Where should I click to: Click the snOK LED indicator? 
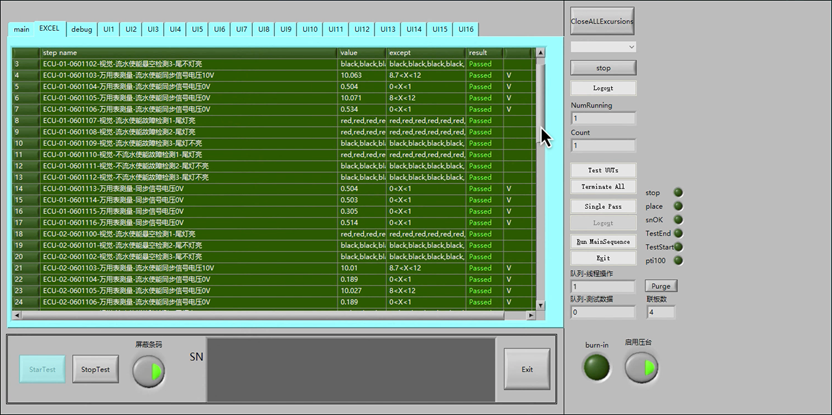coord(679,219)
